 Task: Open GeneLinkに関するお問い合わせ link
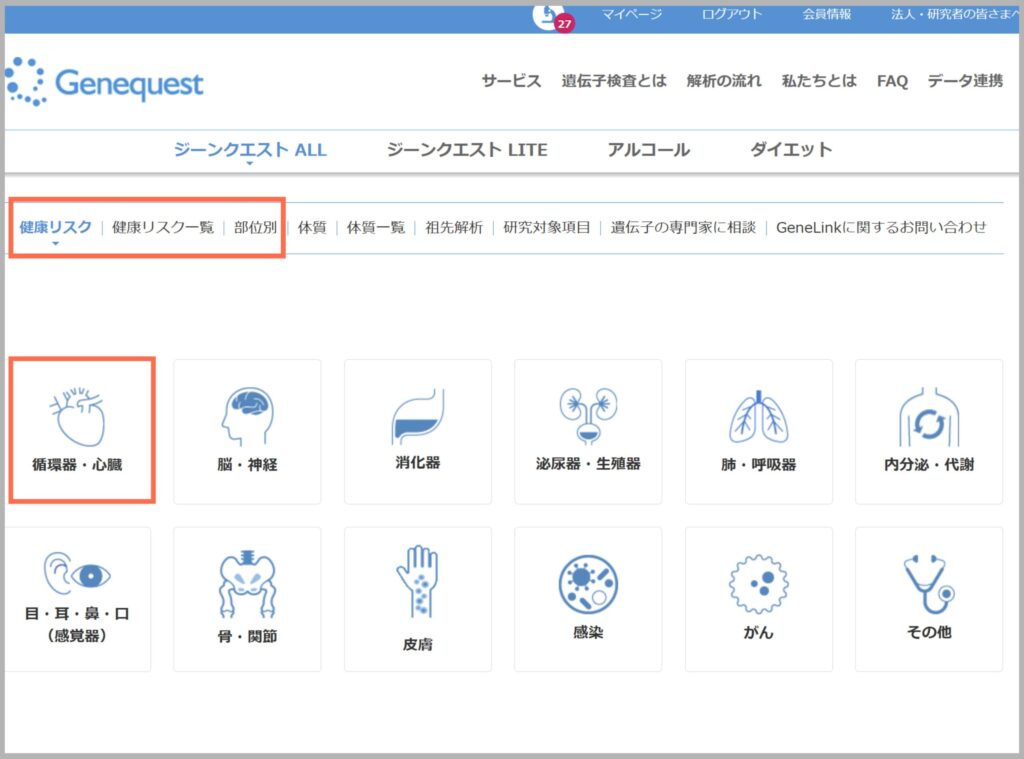point(881,227)
